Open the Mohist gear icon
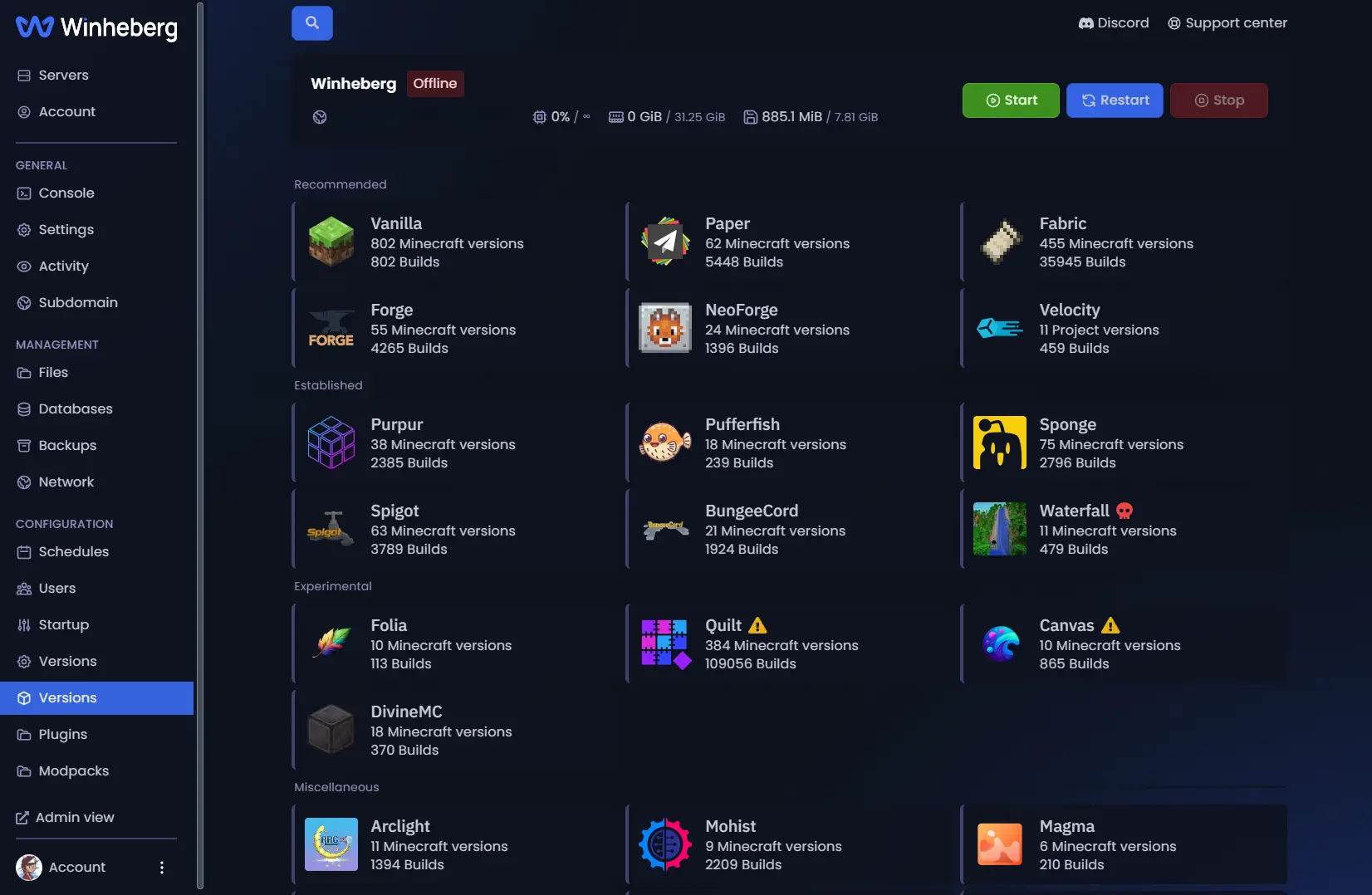The height and width of the screenshot is (895, 1372). pos(665,844)
